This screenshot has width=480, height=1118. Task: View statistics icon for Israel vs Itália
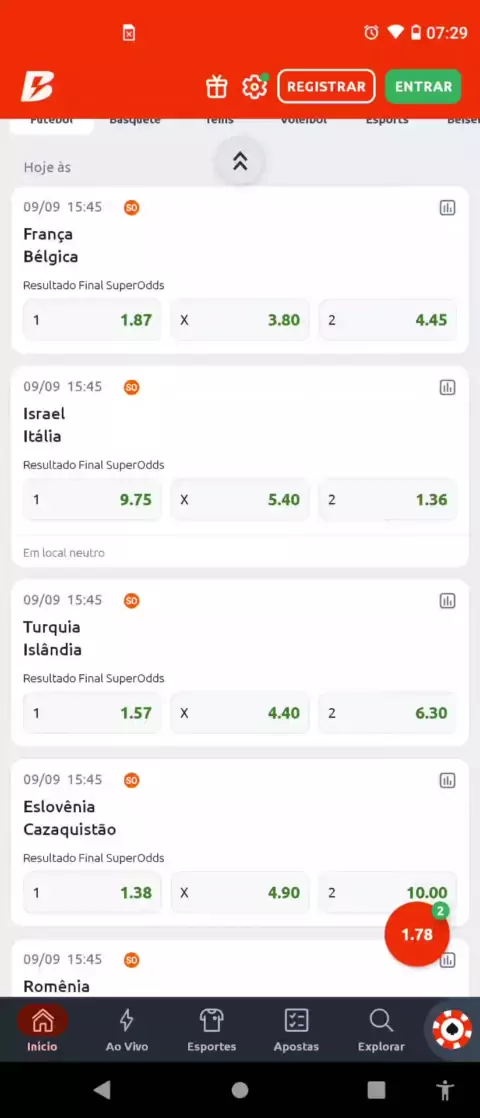(x=447, y=387)
